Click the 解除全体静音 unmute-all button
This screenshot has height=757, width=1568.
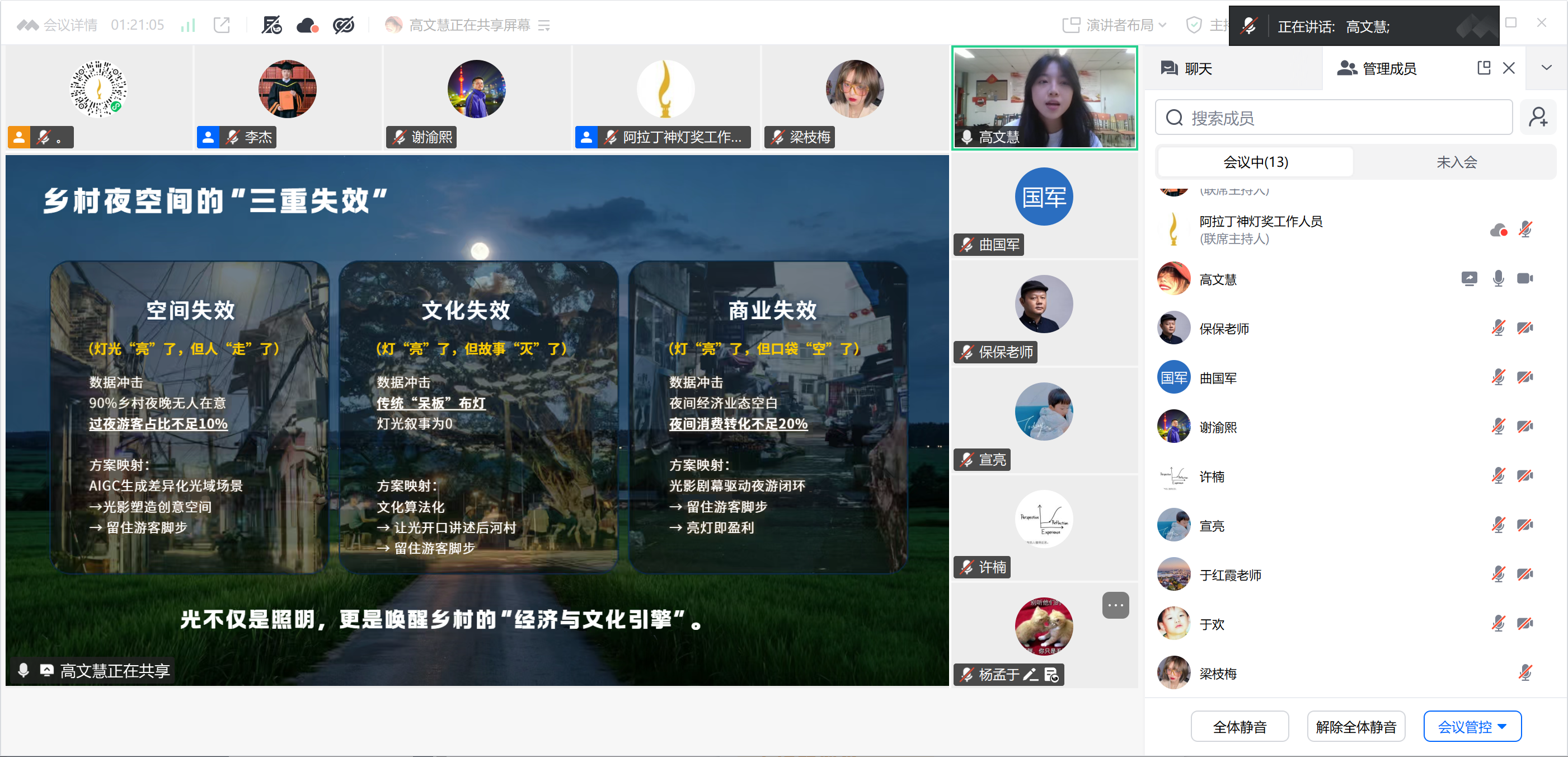(1355, 726)
